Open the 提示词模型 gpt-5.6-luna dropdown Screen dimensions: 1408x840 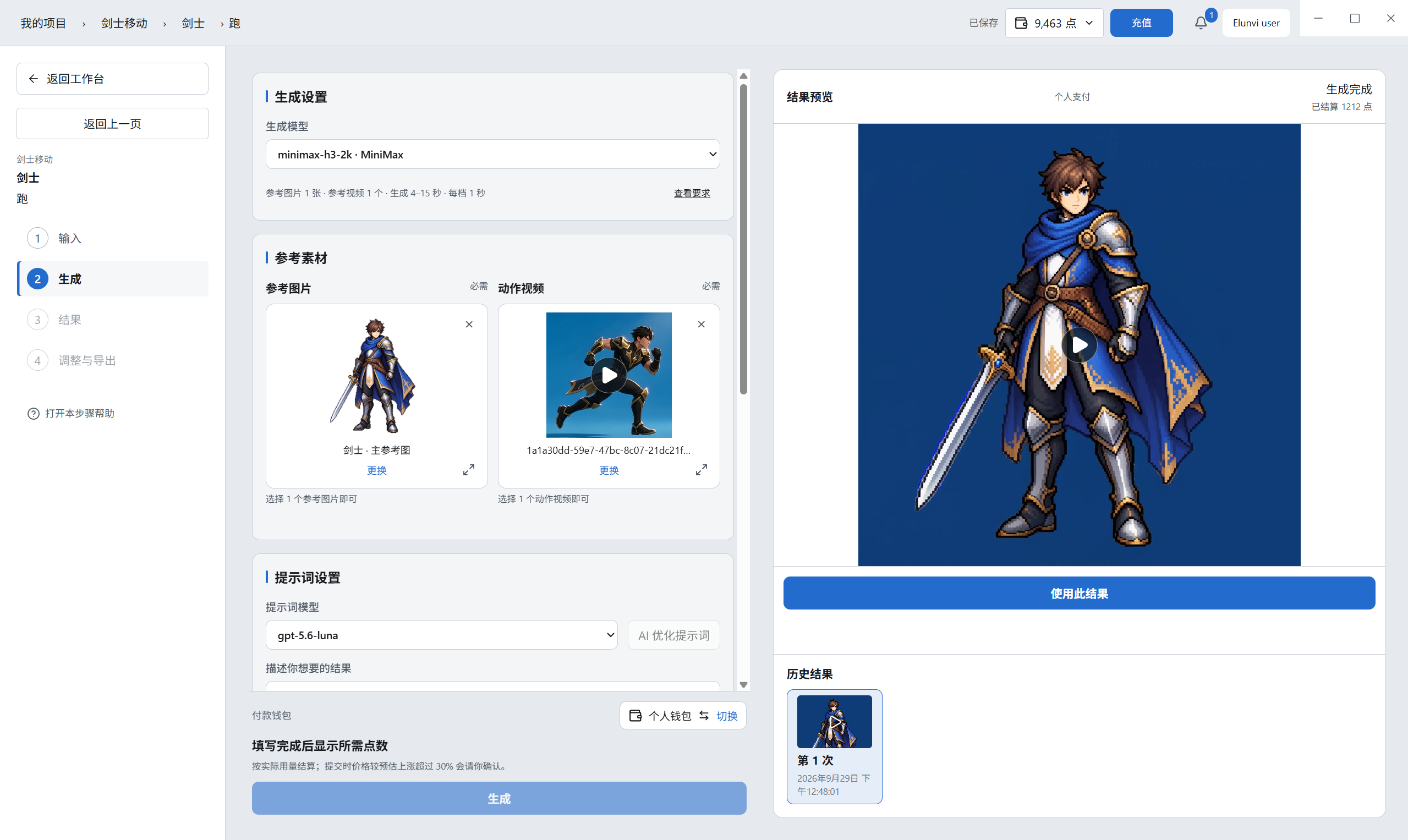(441, 635)
